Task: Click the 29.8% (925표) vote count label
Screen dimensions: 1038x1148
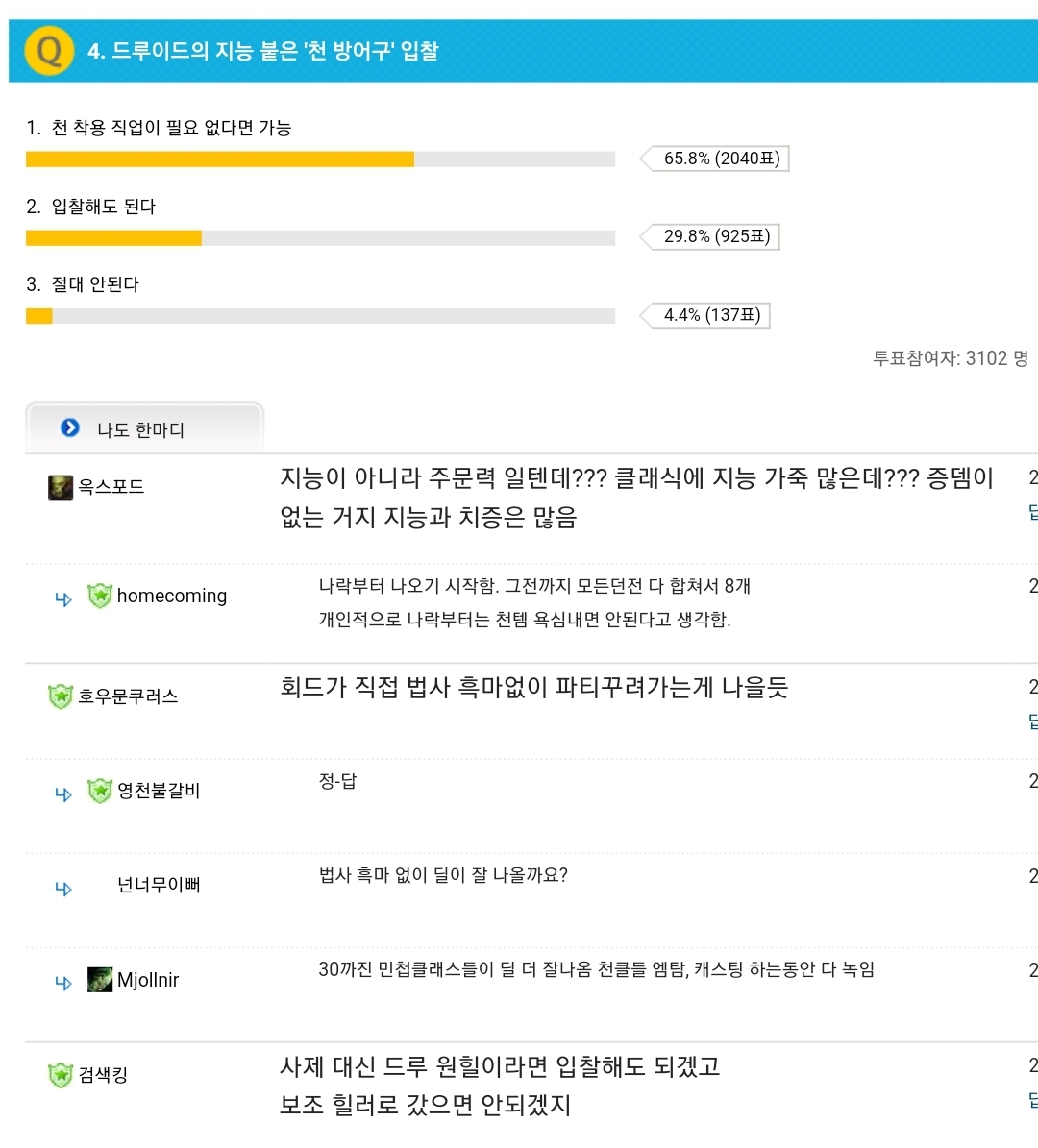Action: point(716,236)
